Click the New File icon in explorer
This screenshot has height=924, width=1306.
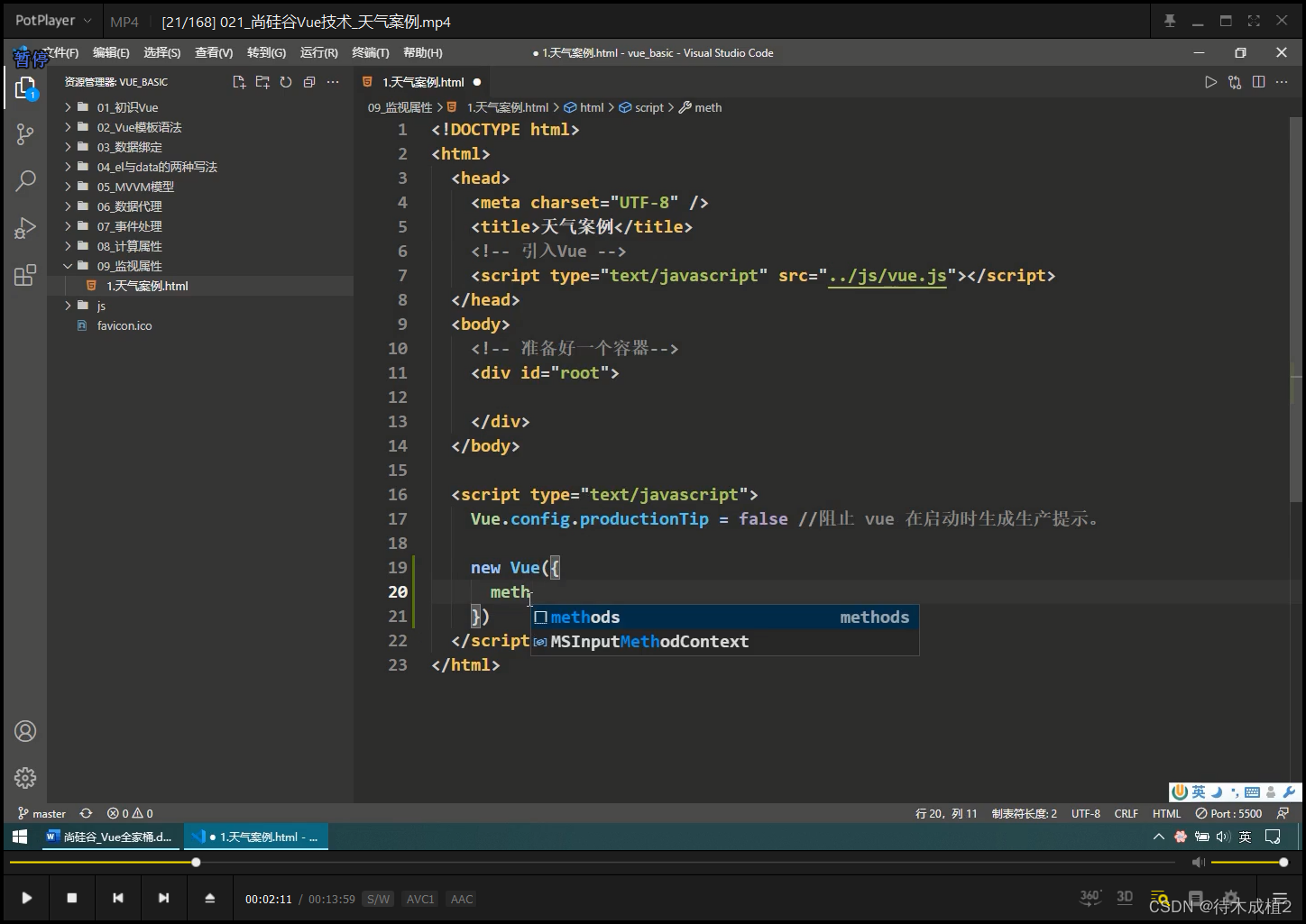[x=239, y=82]
